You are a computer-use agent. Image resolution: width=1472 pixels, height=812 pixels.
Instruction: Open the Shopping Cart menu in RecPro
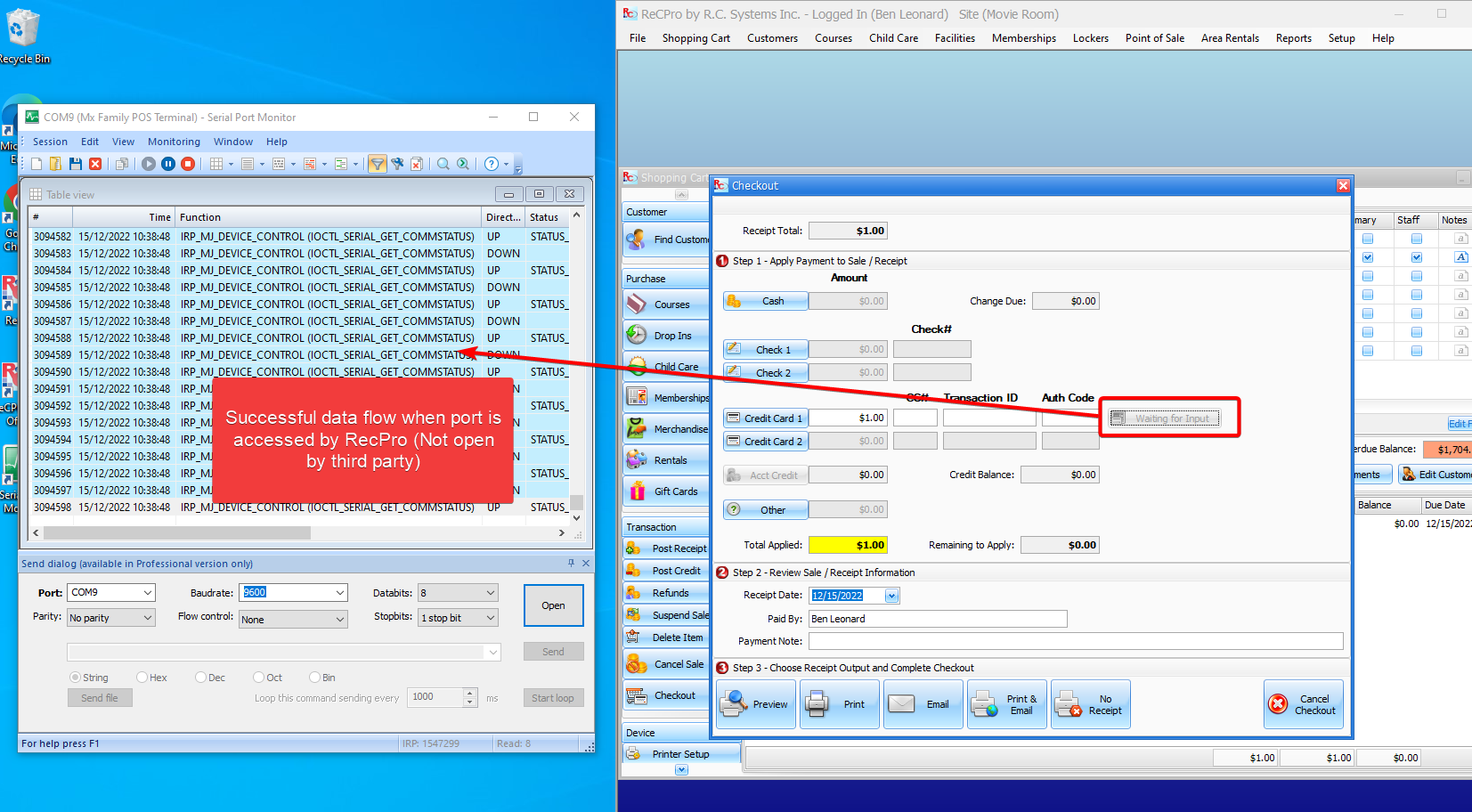[x=695, y=38]
